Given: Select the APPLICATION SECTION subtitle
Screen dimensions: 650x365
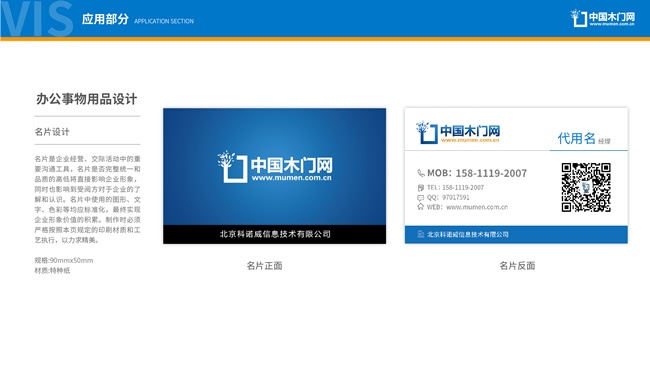Looking at the screenshot, I should tap(164, 21).
